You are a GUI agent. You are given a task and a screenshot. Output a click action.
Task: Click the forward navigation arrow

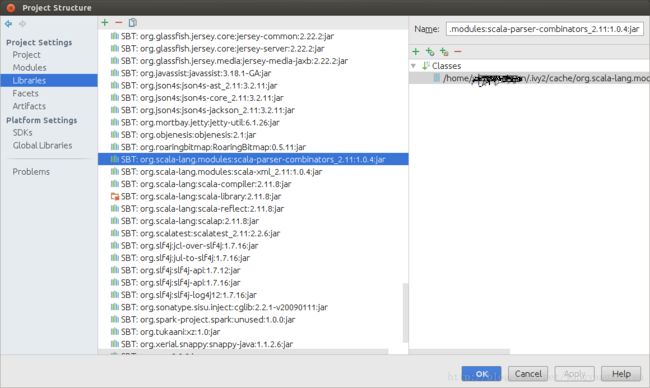(22, 24)
